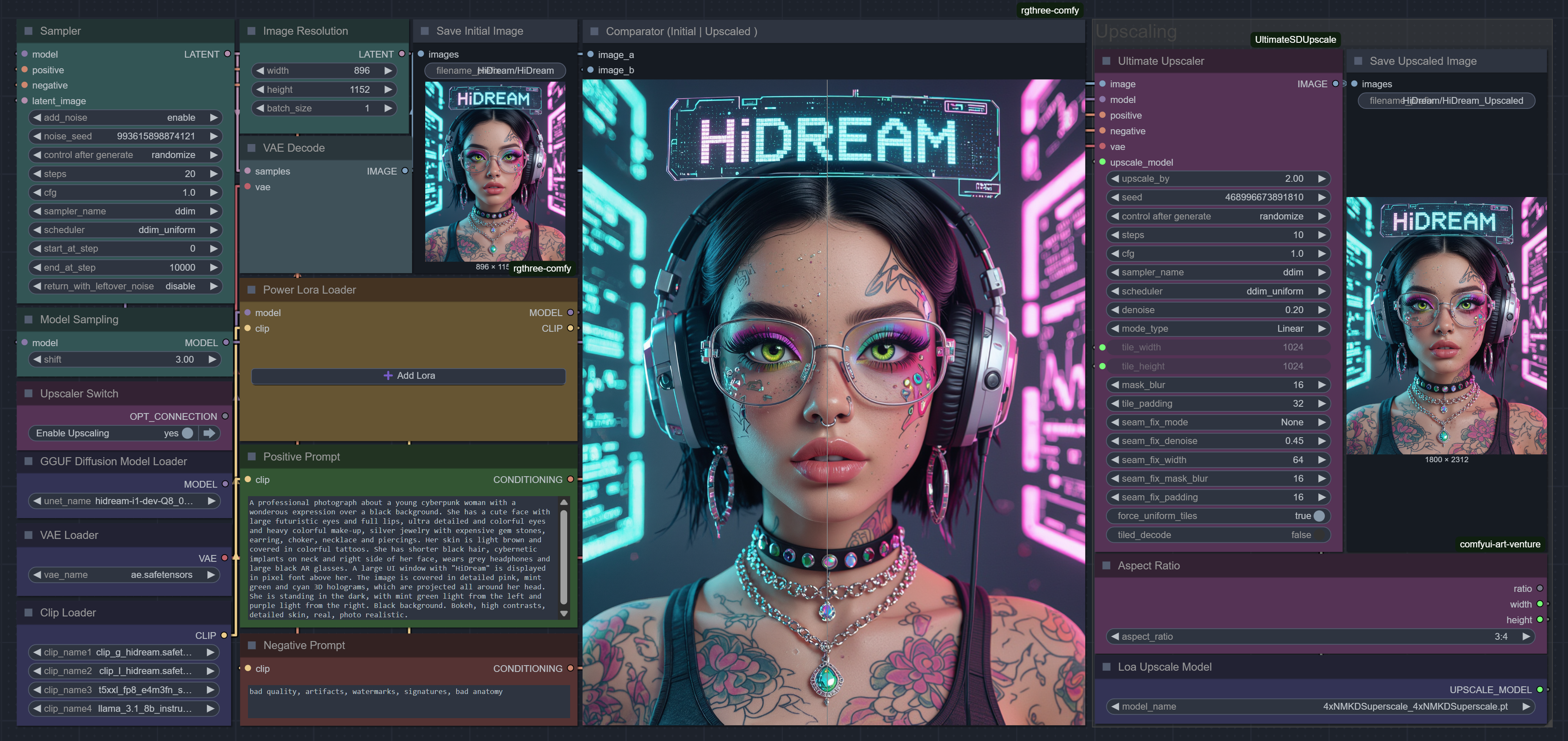Click the LATENT output dot on Sampler
Viewport: 1568px width, 741px height.
pyautogui.click(x=227, y=54)
